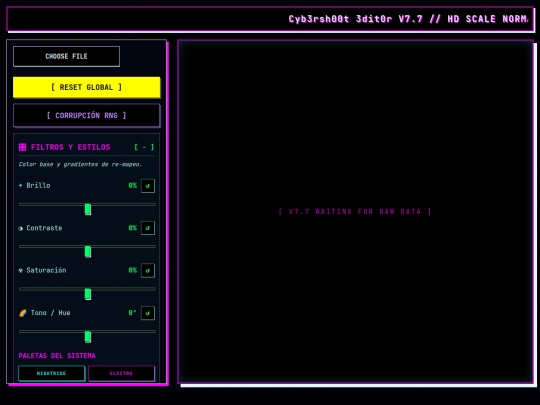Click the Contraste half-circle icon

[x=21, y=228]
